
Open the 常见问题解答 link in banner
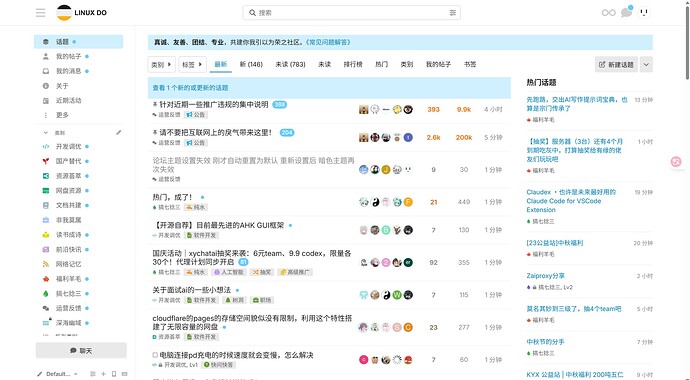coord(328,42)
